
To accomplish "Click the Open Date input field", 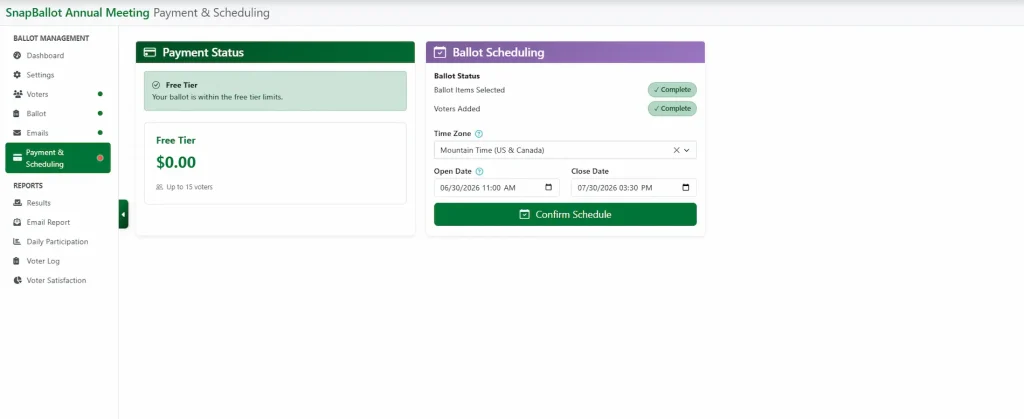I will (x=496, y=187).
